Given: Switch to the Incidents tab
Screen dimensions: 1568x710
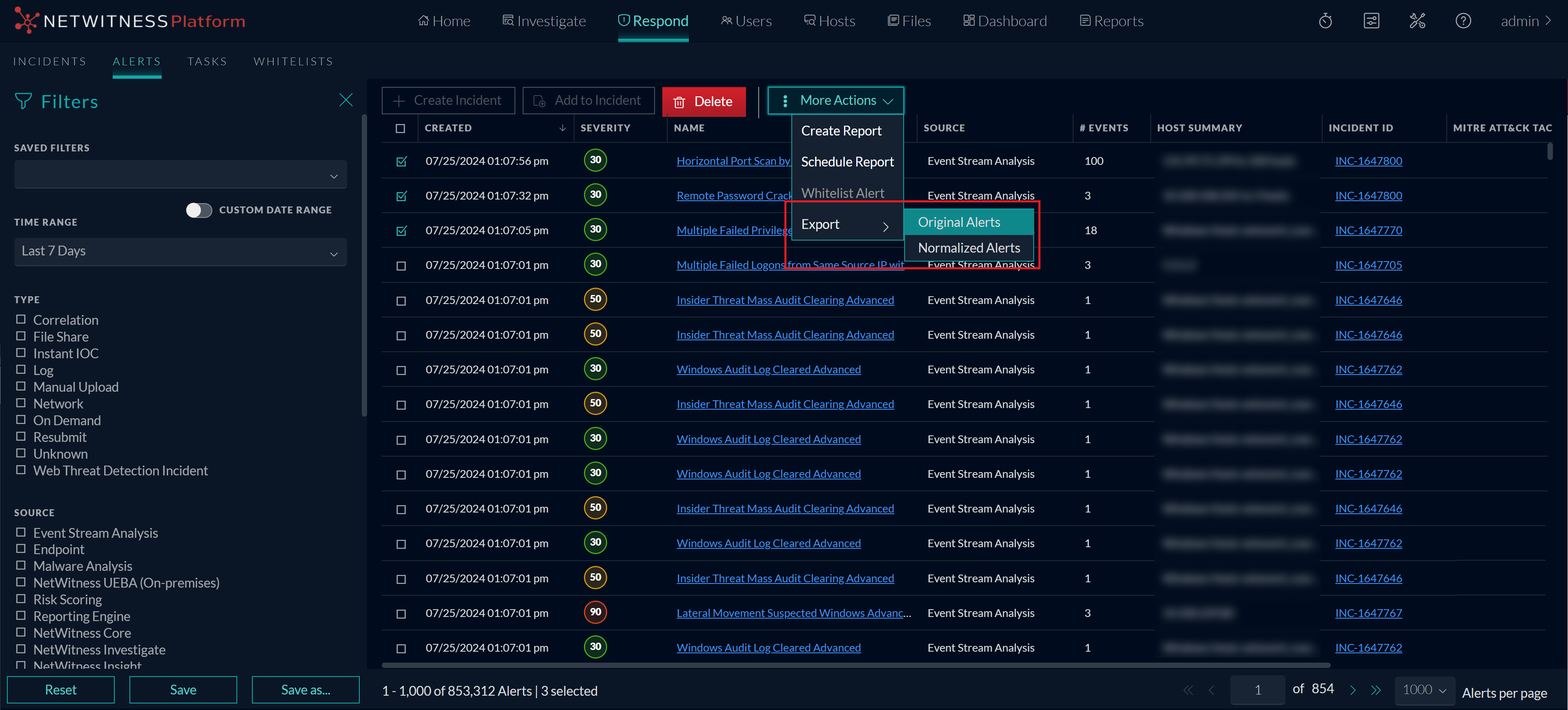Looking at the screenshot, I should (49, 61).
